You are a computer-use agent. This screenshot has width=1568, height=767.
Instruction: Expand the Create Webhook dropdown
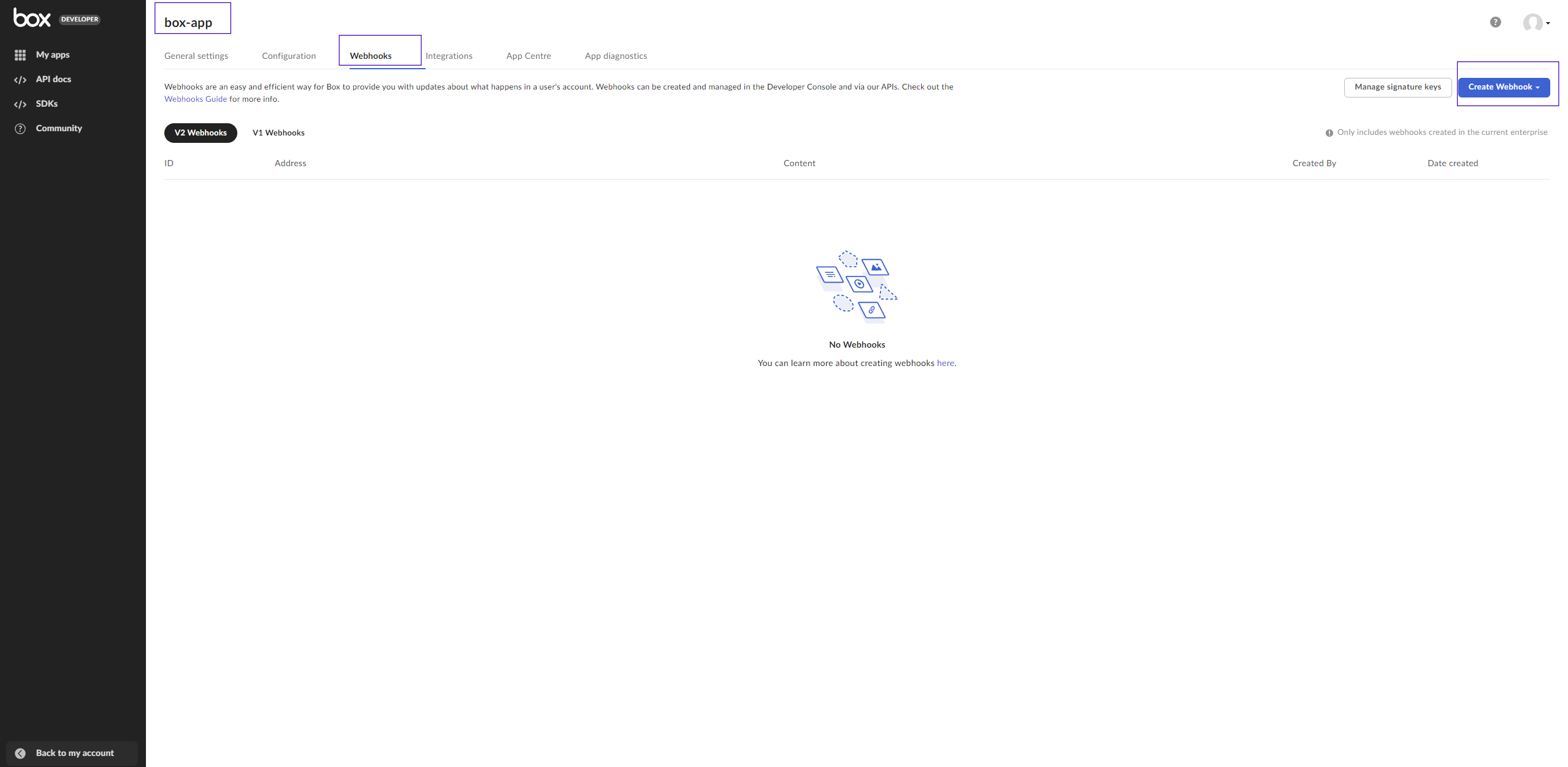(1504, 87)
